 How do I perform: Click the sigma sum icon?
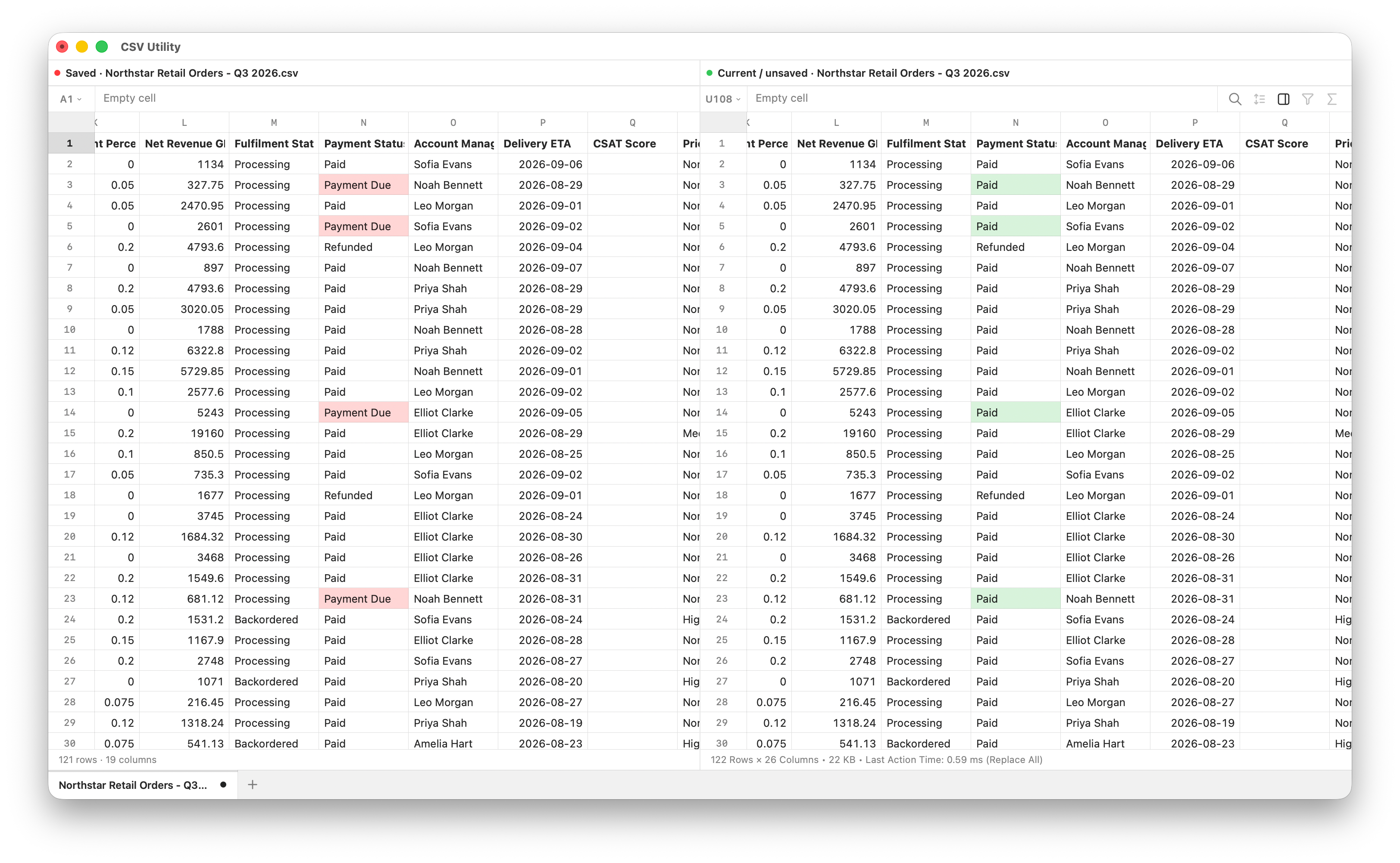coord(1331,99)
